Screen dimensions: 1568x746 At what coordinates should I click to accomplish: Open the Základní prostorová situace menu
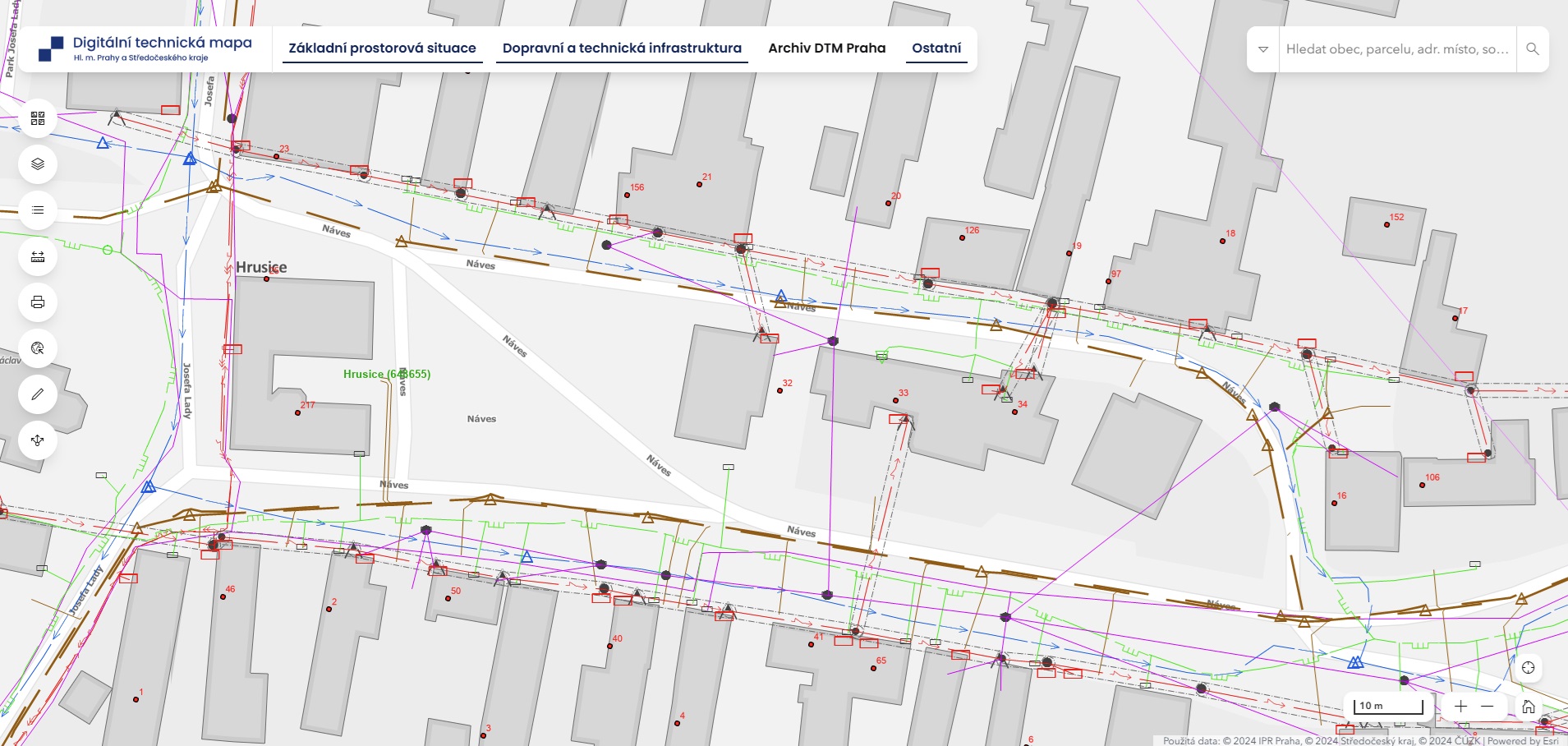(x=382, y=48)
